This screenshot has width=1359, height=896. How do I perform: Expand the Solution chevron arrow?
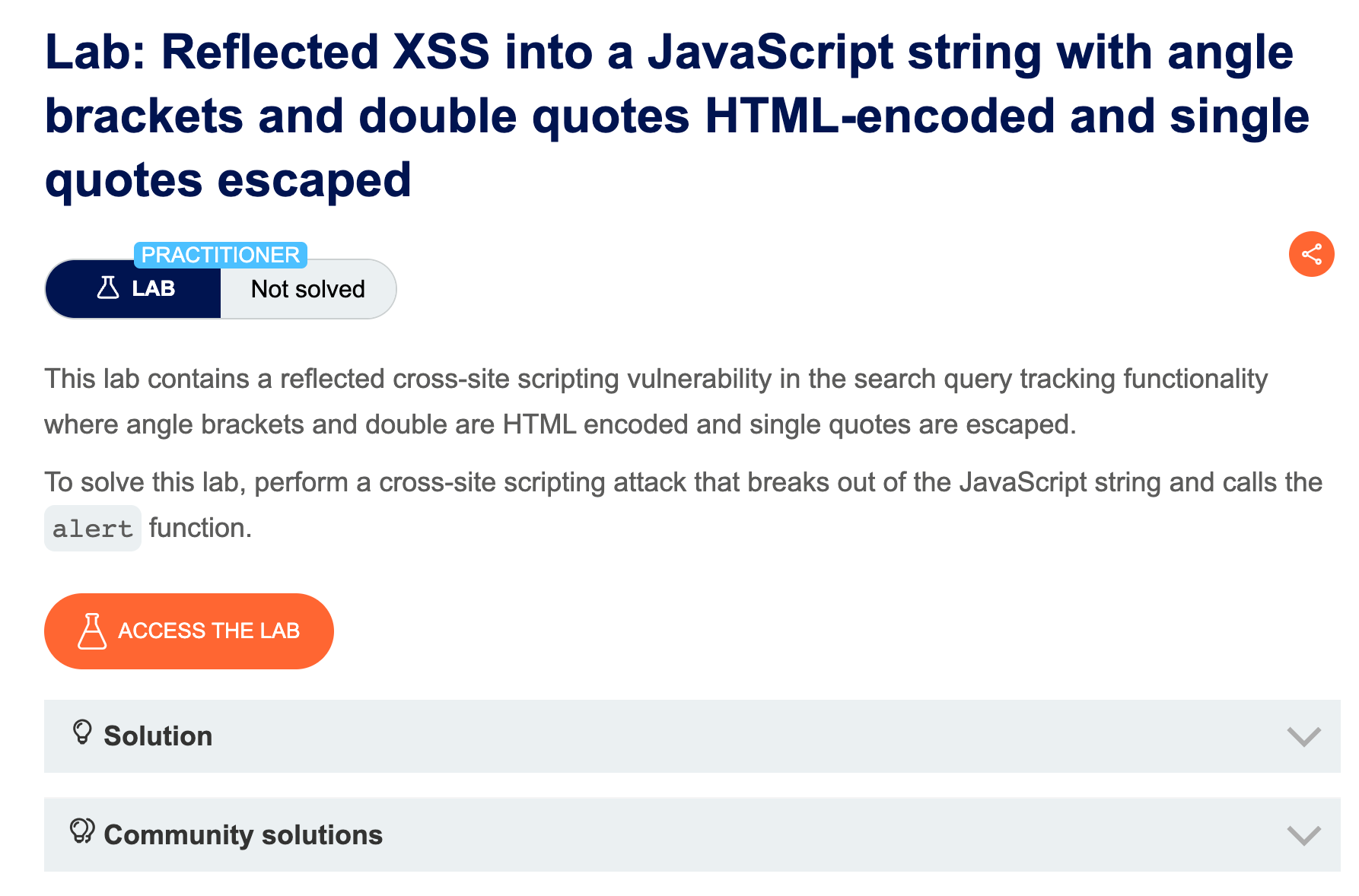point(1303,736)
